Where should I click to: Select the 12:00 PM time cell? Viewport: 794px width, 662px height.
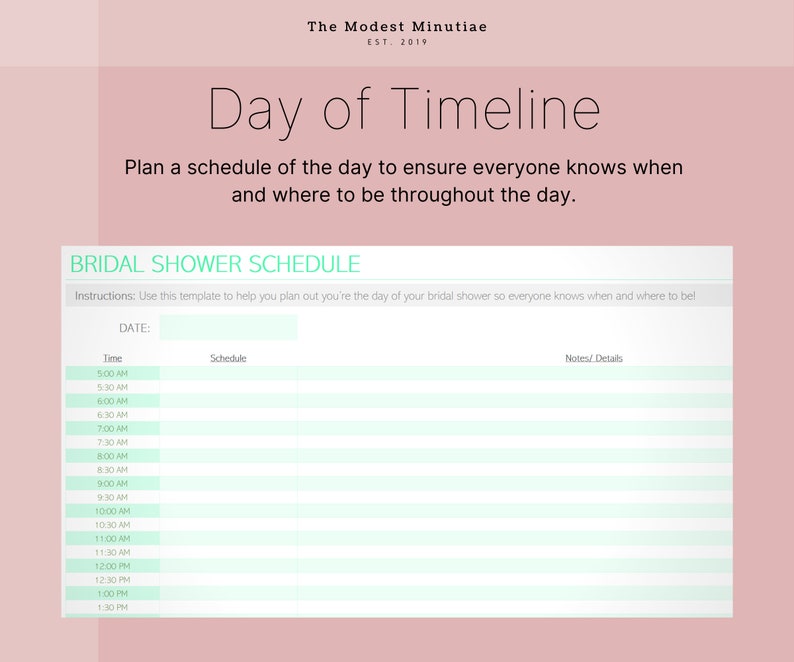112,566
